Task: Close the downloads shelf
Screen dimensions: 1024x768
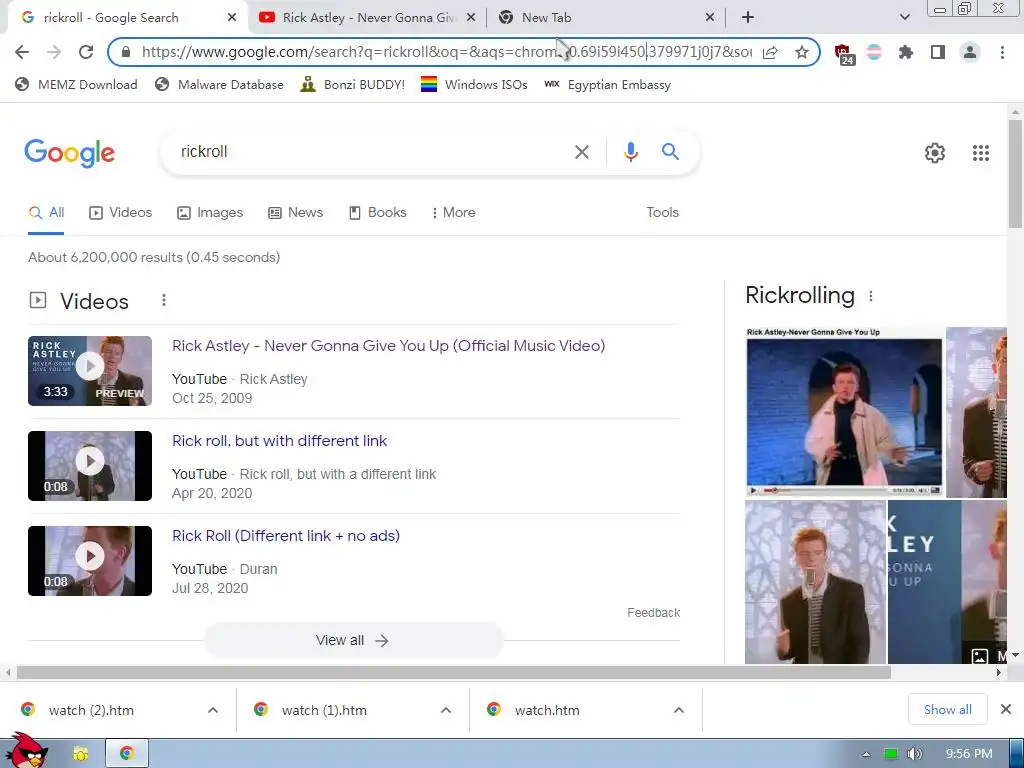Action: pyautogui.click(x=1006, y=709)
